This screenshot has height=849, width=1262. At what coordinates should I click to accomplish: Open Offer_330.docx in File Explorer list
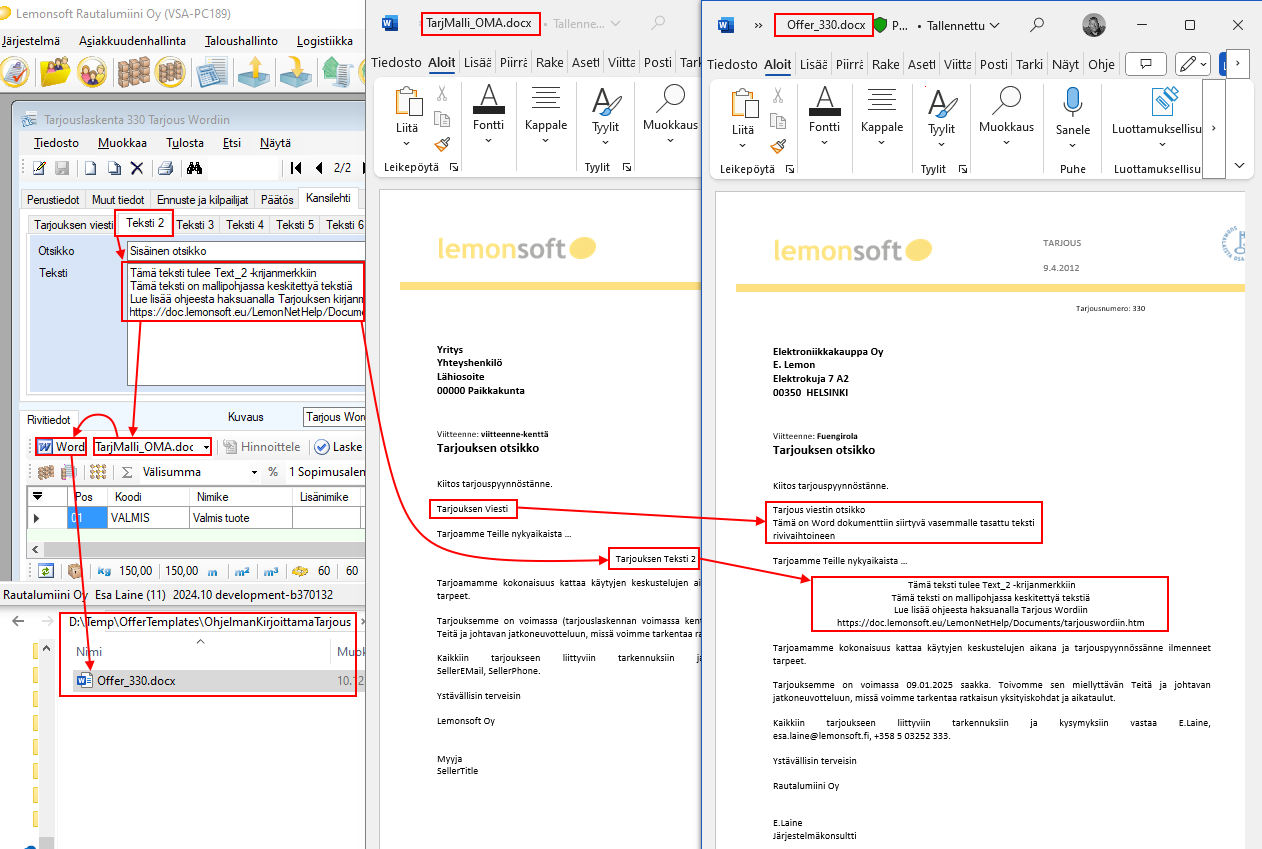point(136,680)
